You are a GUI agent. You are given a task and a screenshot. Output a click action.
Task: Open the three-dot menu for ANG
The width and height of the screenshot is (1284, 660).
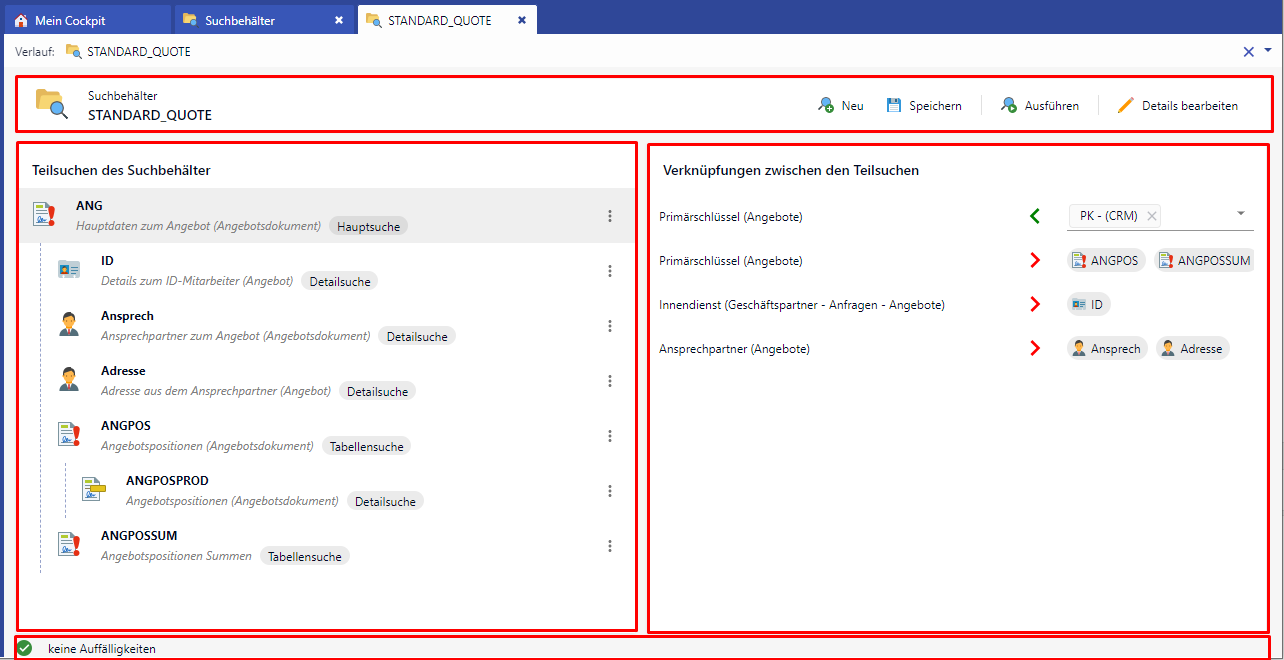(x=610, y=216)
